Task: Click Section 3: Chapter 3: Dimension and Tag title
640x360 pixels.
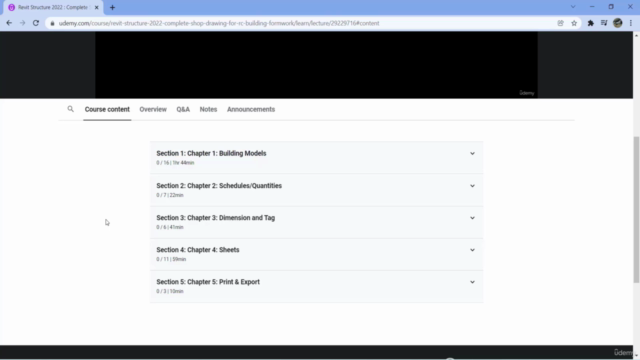Action: click(x=216, y=218)
